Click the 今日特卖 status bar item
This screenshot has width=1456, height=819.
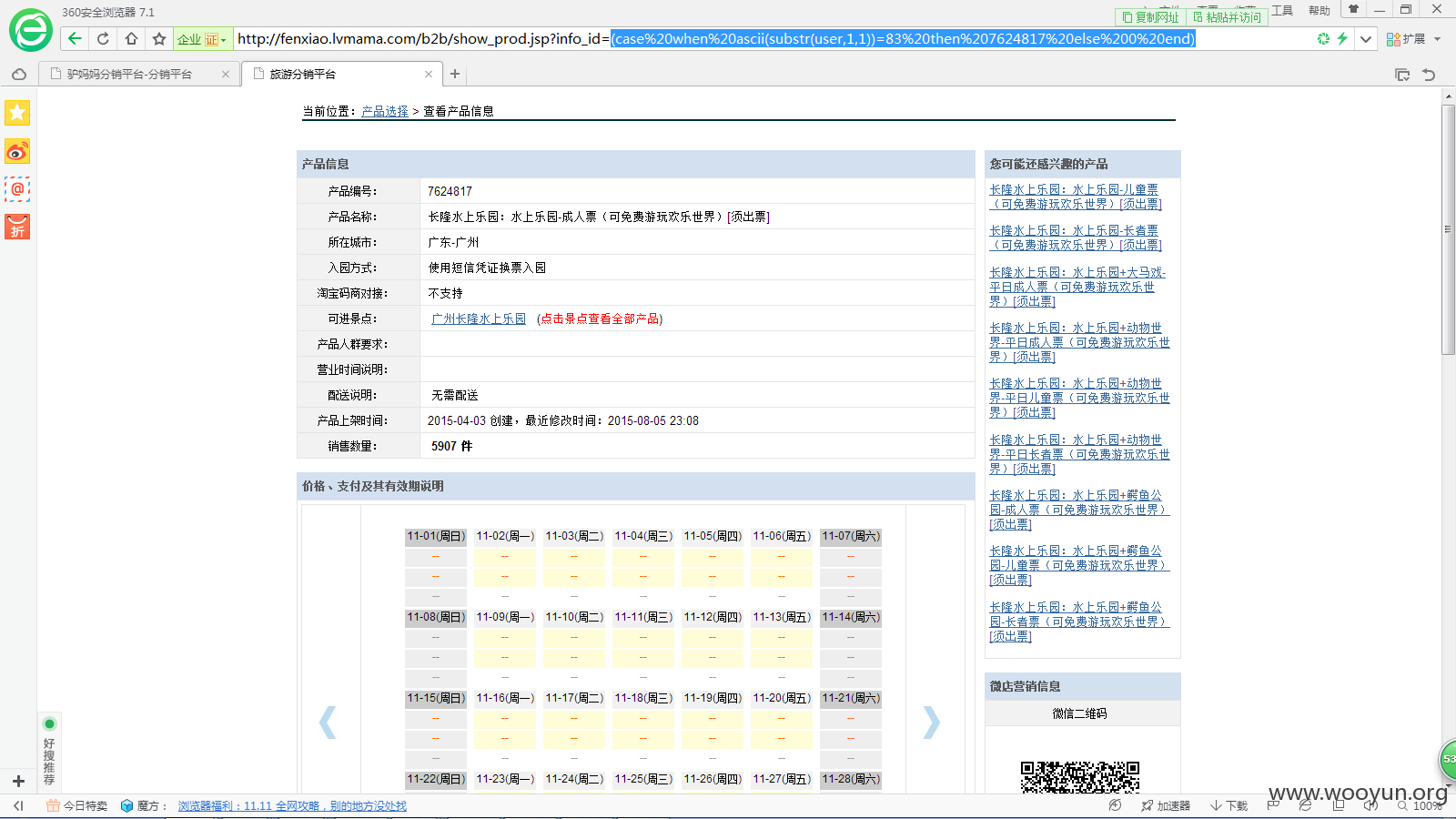coord(76,806)
